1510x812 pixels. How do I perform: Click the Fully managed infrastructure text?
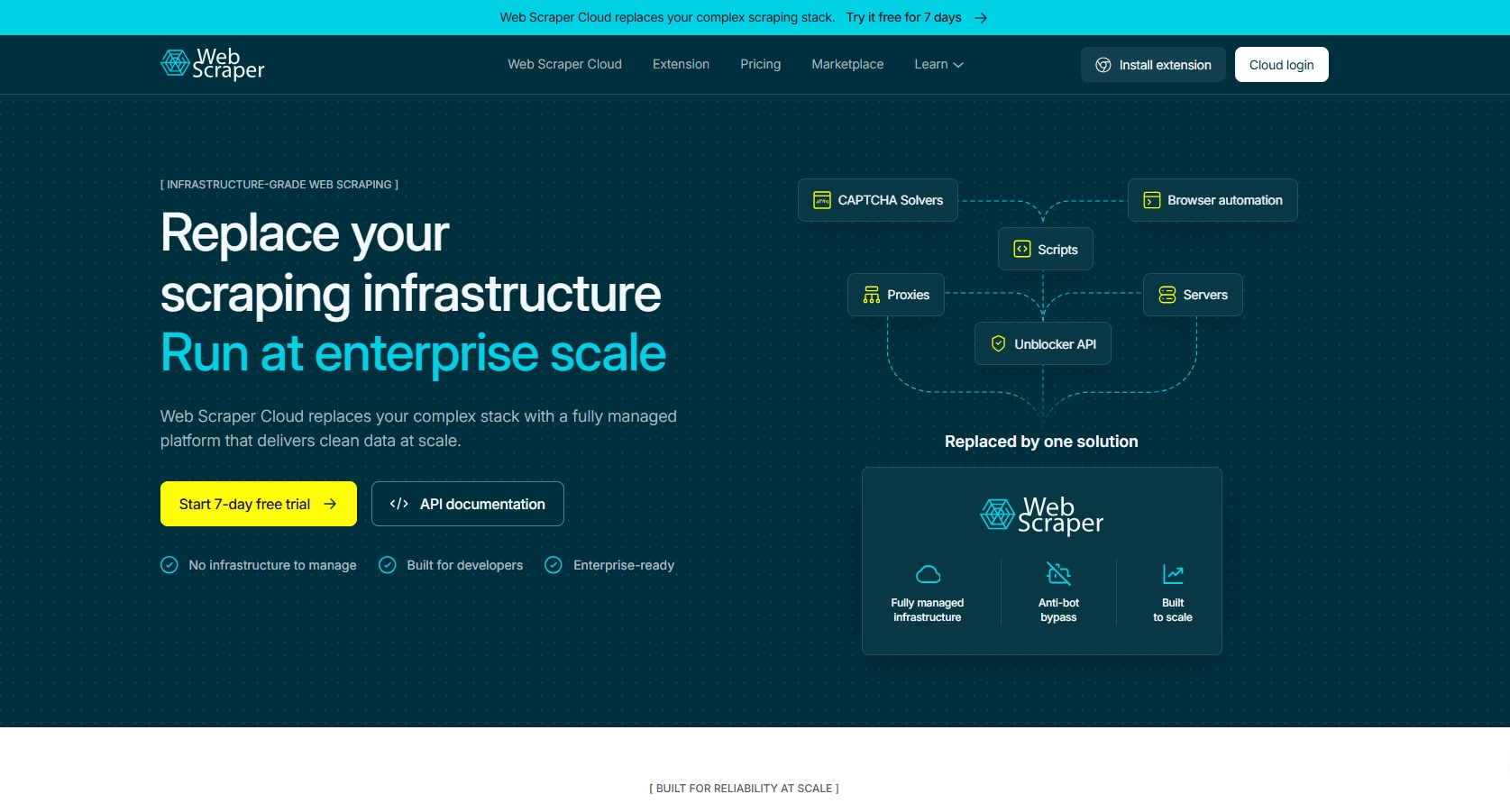[x=928, y=610]
